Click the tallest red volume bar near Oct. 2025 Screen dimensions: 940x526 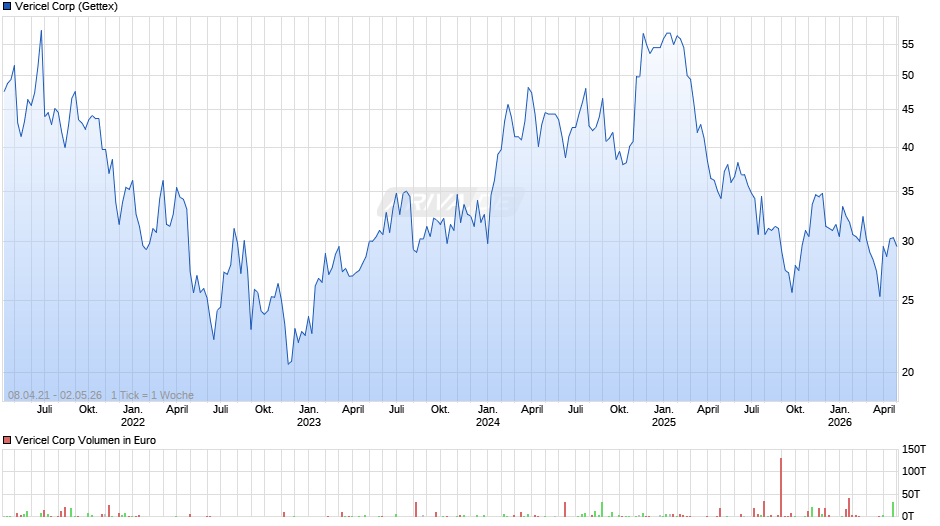point(781,487)
